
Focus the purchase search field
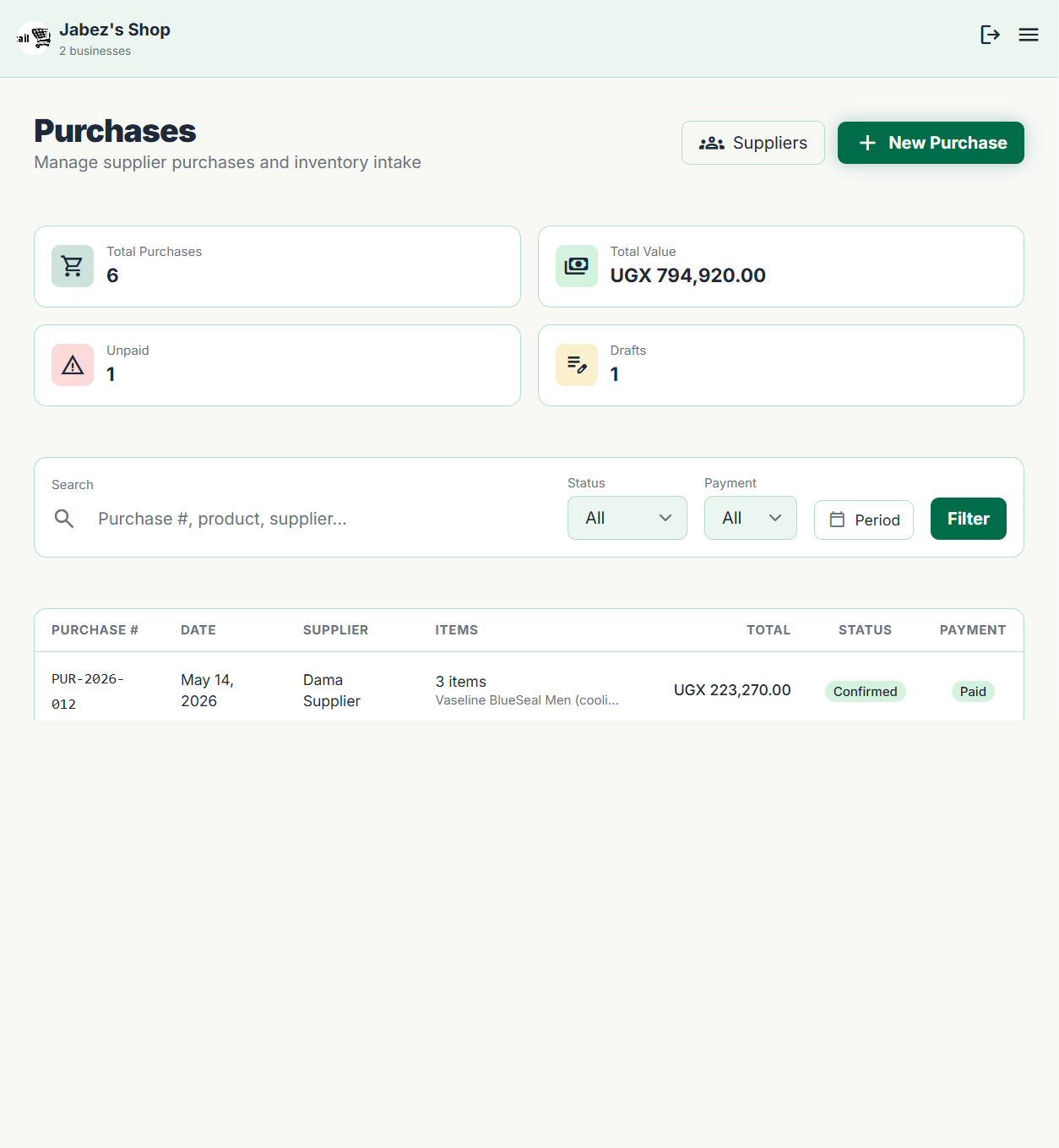(x=301, y=519)
